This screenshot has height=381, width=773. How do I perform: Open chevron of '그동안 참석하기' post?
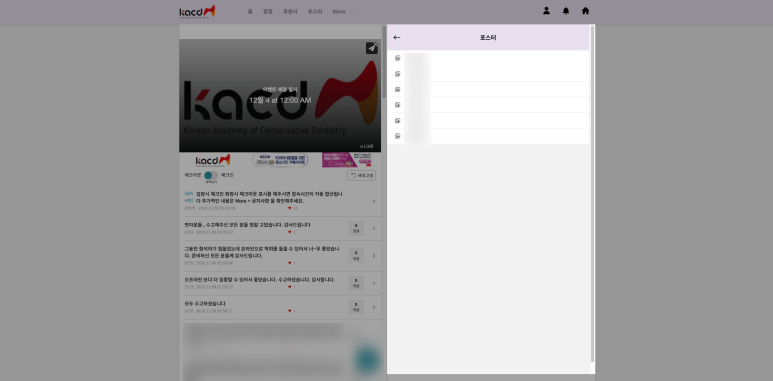pyautogui.click(x=374, y=256)
